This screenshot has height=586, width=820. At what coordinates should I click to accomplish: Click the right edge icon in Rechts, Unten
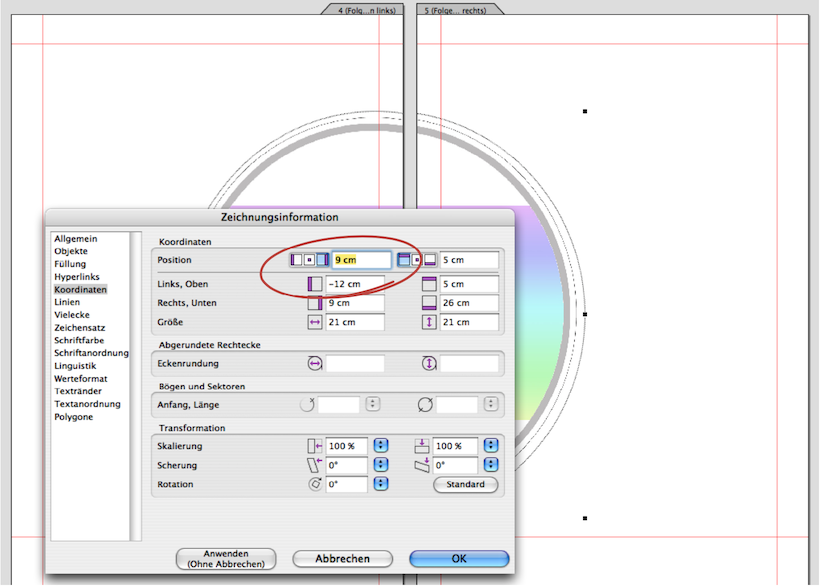tap(315, 303)
